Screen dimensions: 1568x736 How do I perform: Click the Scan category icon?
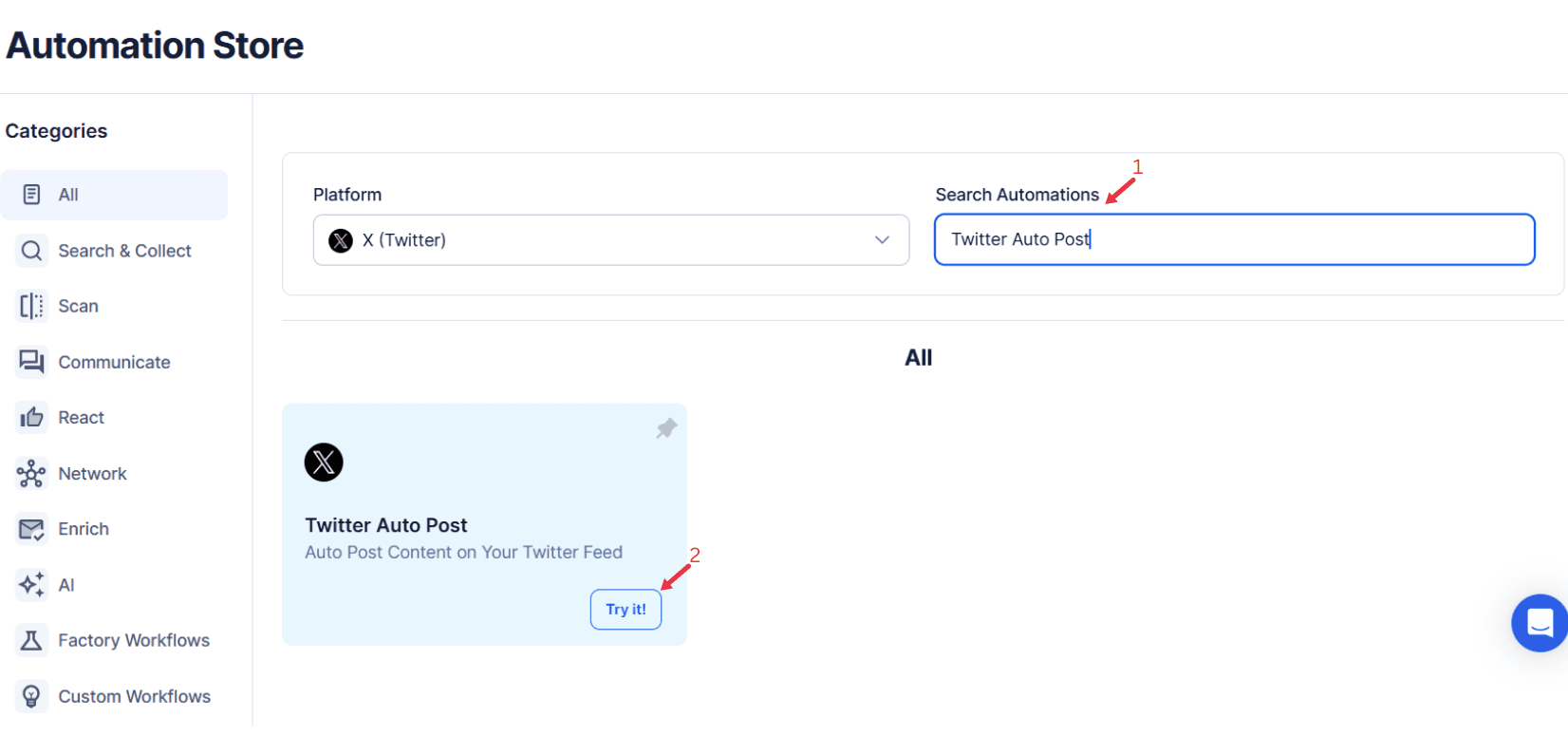click(31, 306)
